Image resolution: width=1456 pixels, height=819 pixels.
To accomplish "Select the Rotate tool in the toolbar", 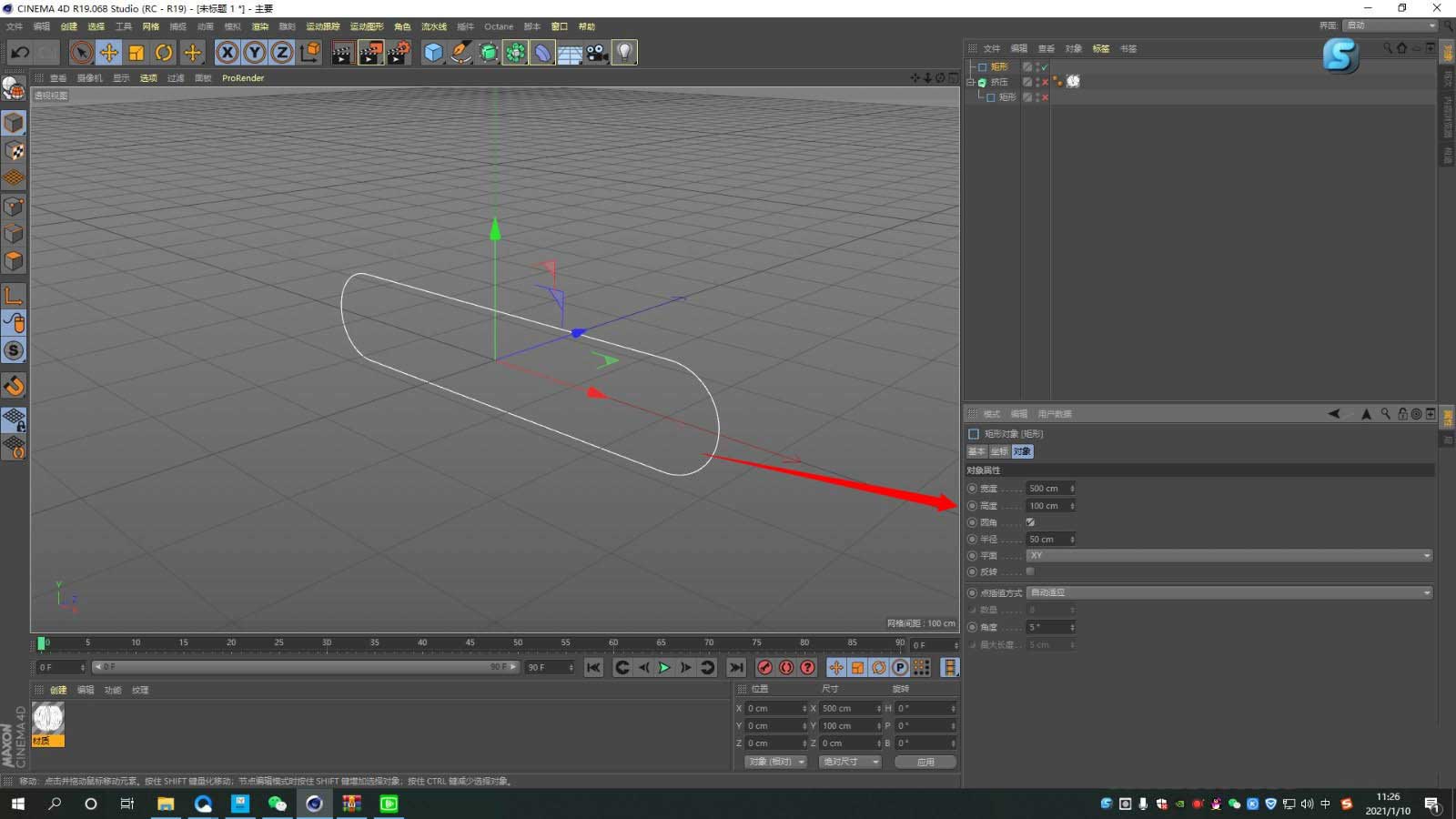I will [164, 52].
